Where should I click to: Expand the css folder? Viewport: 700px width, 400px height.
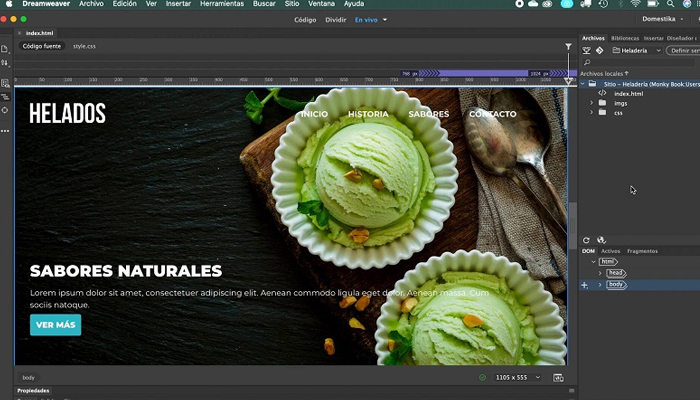pyautogui.click(x=592, y=112)
